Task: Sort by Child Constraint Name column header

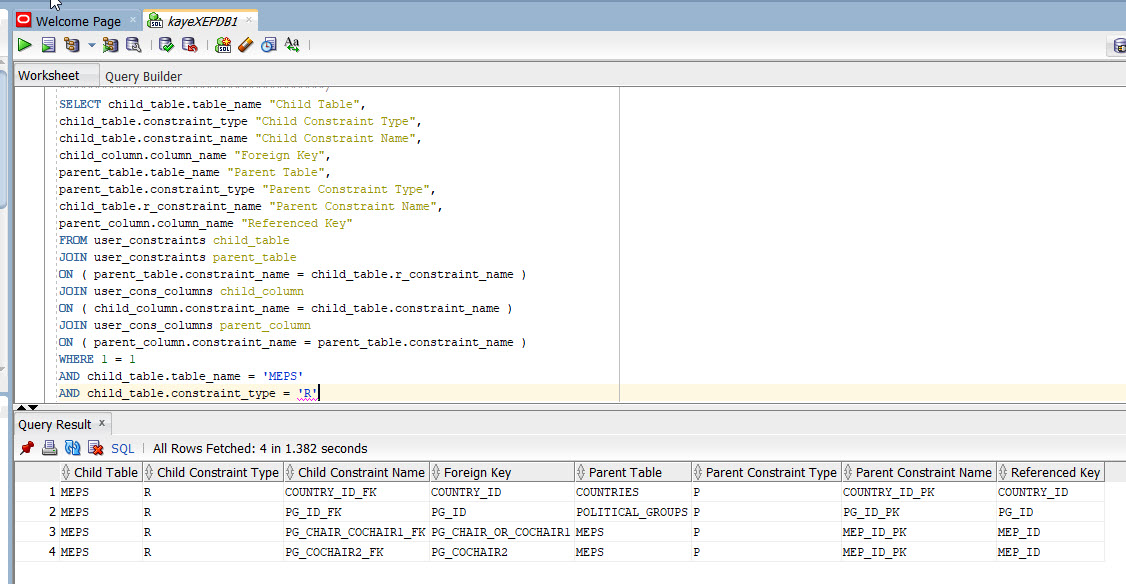Action: 355,472
